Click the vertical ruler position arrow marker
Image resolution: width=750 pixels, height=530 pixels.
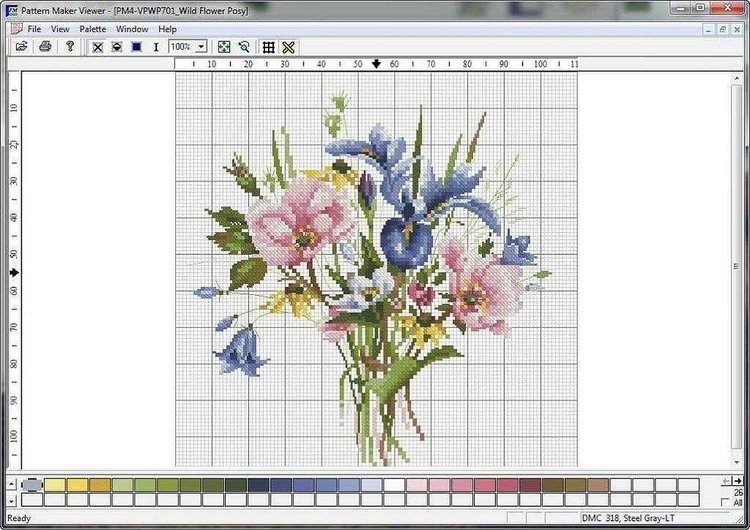click(14, 272)
